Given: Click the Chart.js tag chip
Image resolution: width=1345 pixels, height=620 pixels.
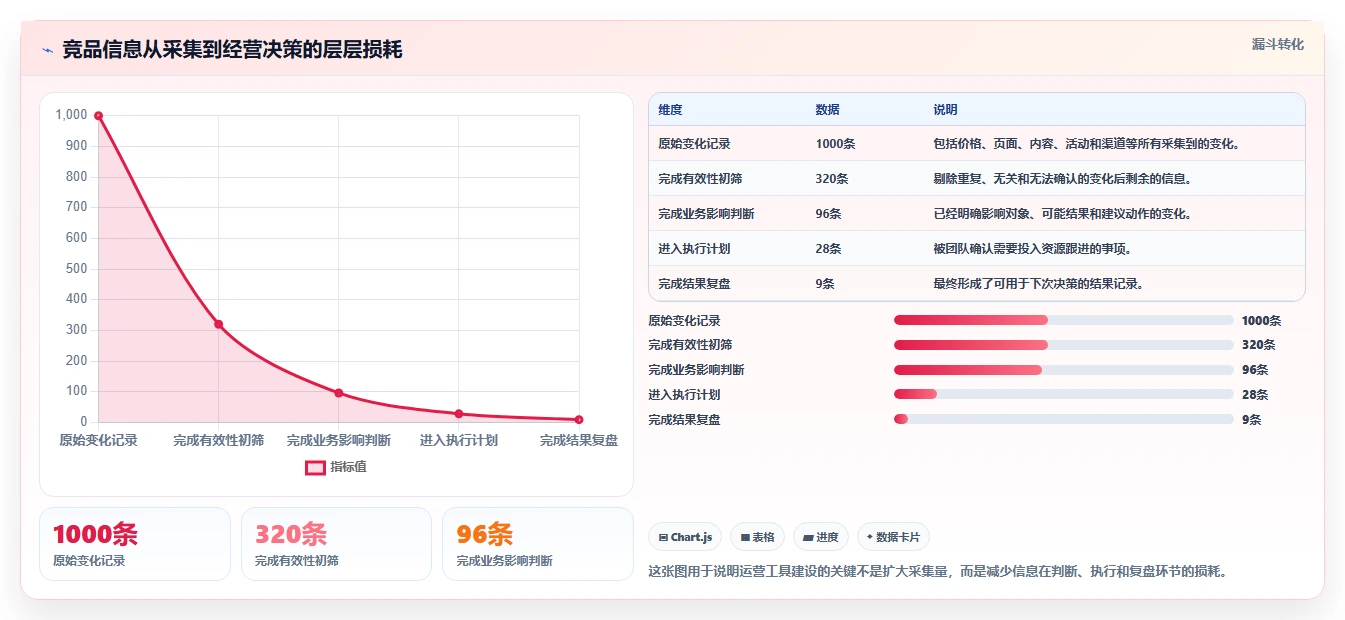Looking at the screenshot, I should coord(685,537).
